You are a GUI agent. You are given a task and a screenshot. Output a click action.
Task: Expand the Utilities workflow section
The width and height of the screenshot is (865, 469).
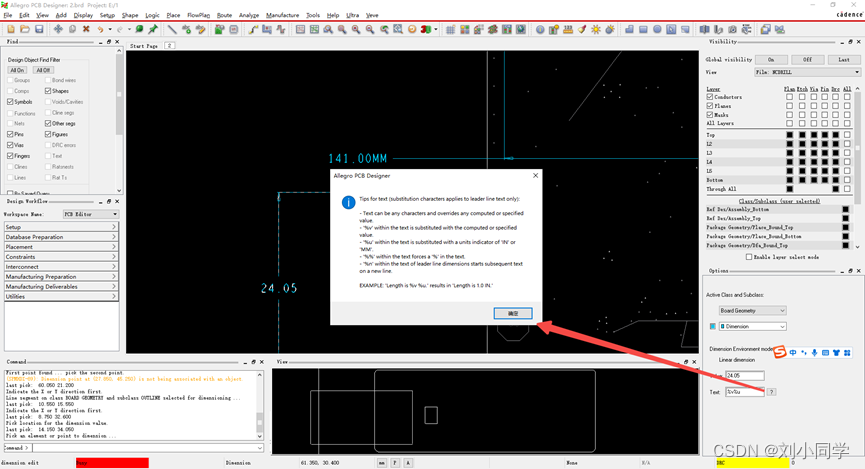[61, 296]
